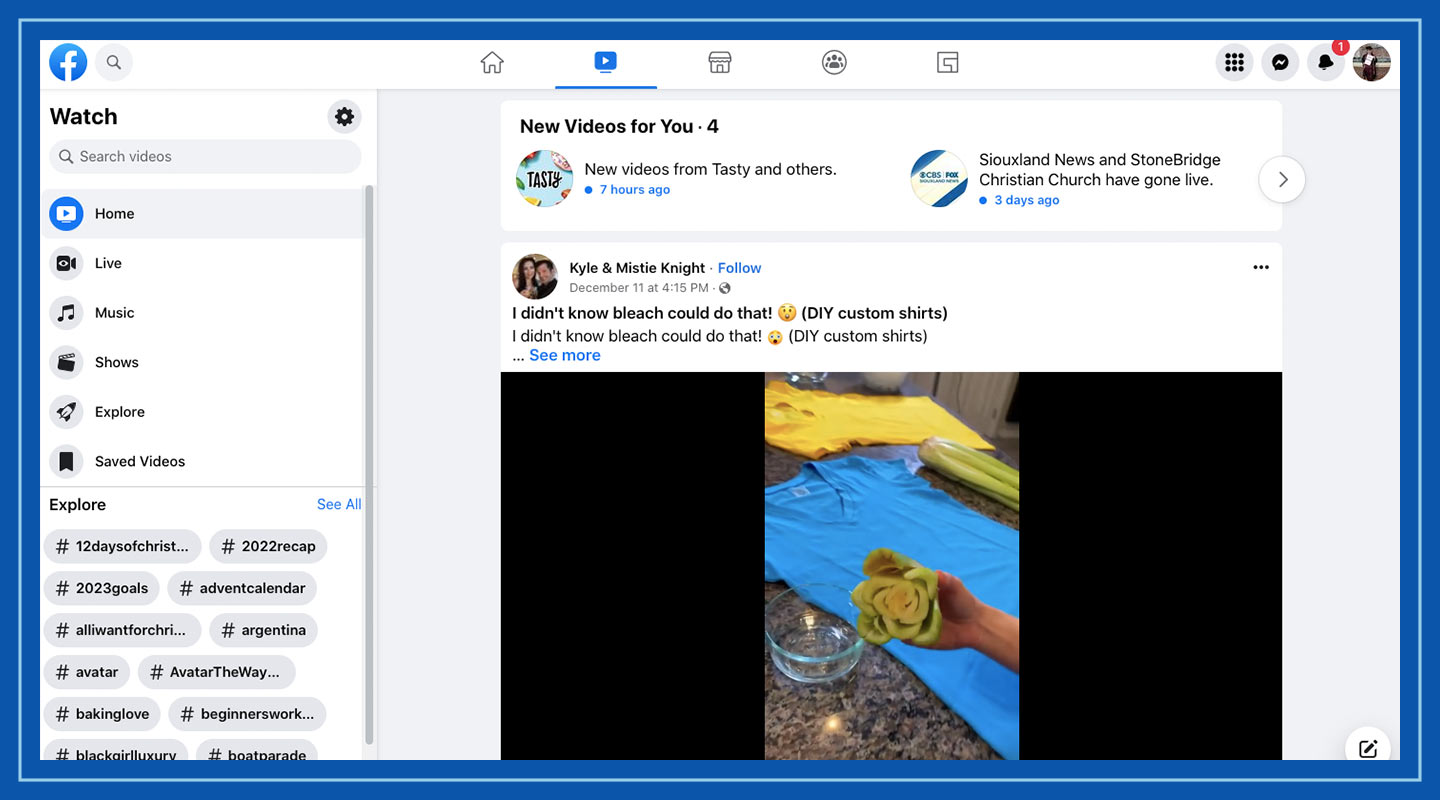Open the Groups icon in top navigation
The height and width of the screenshot is (800, 1440).
click(x=834, y=62)
